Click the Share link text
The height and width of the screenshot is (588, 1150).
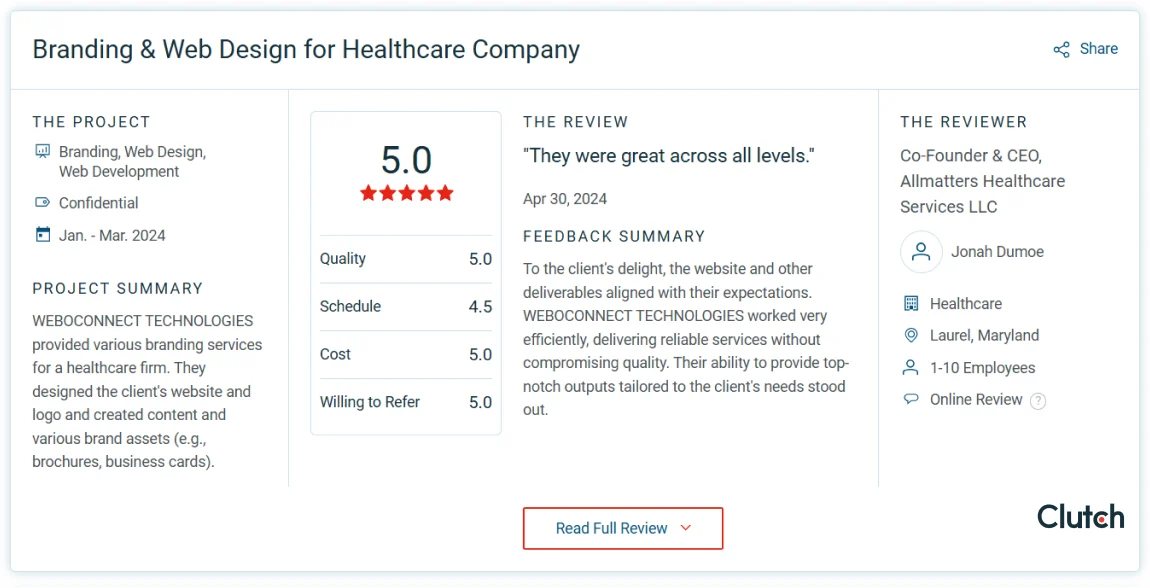[x=1099, y=49]
